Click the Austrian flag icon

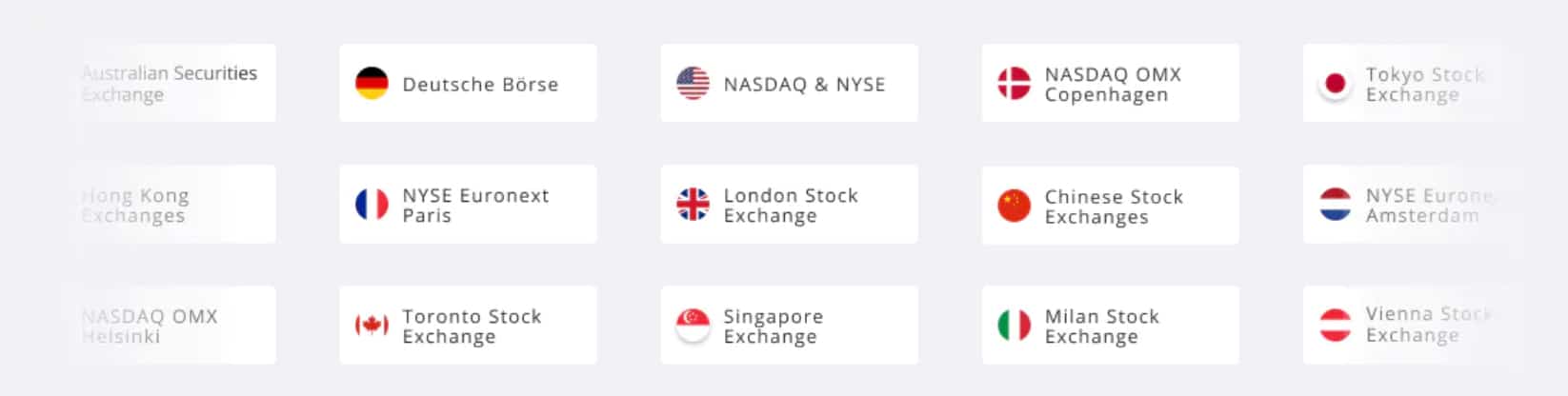pos(1335,325)
